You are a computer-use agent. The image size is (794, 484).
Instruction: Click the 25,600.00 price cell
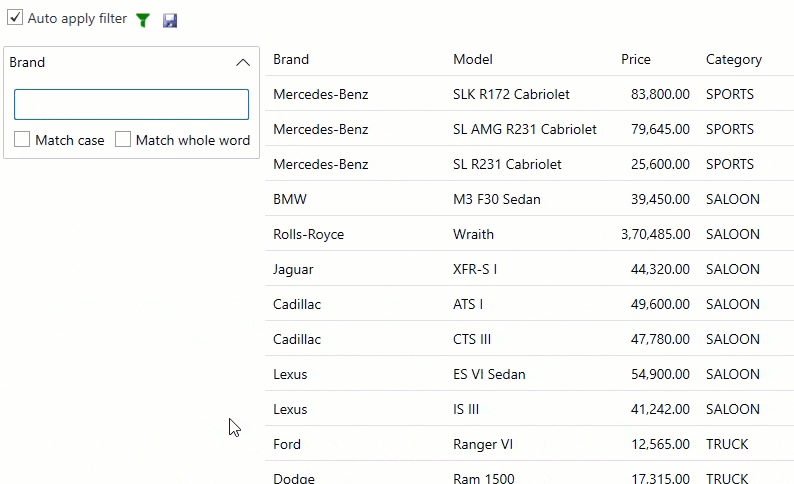pyautogui.click(x=660, y=164)
